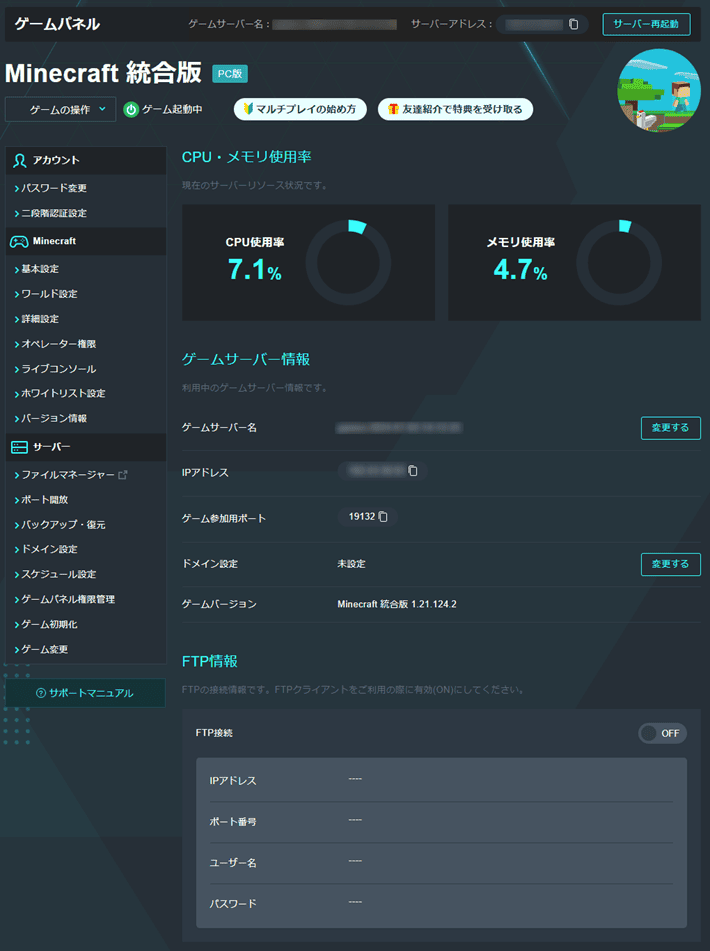Select ライブコンソール menu item
The image size is (710, 951).
pyautogui.click(x=58, y=369)
